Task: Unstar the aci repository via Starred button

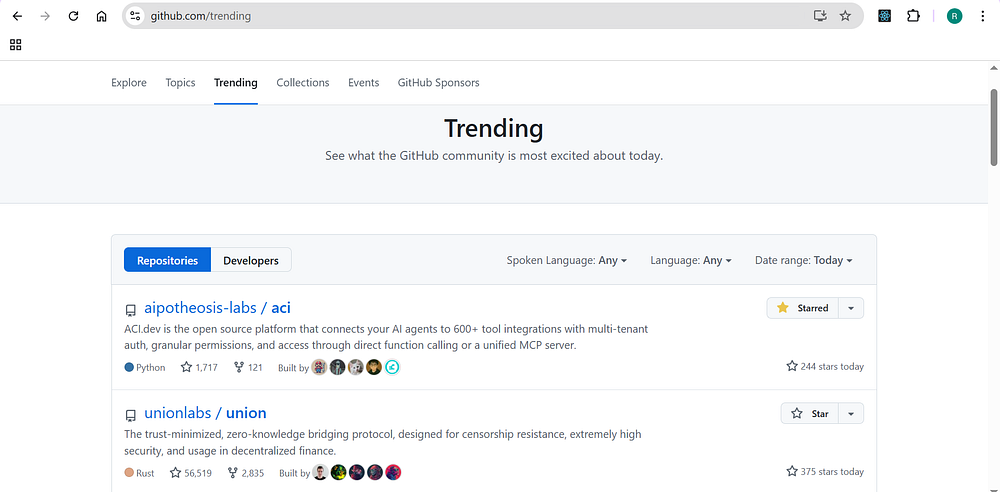Action: [x=802, y=308]
